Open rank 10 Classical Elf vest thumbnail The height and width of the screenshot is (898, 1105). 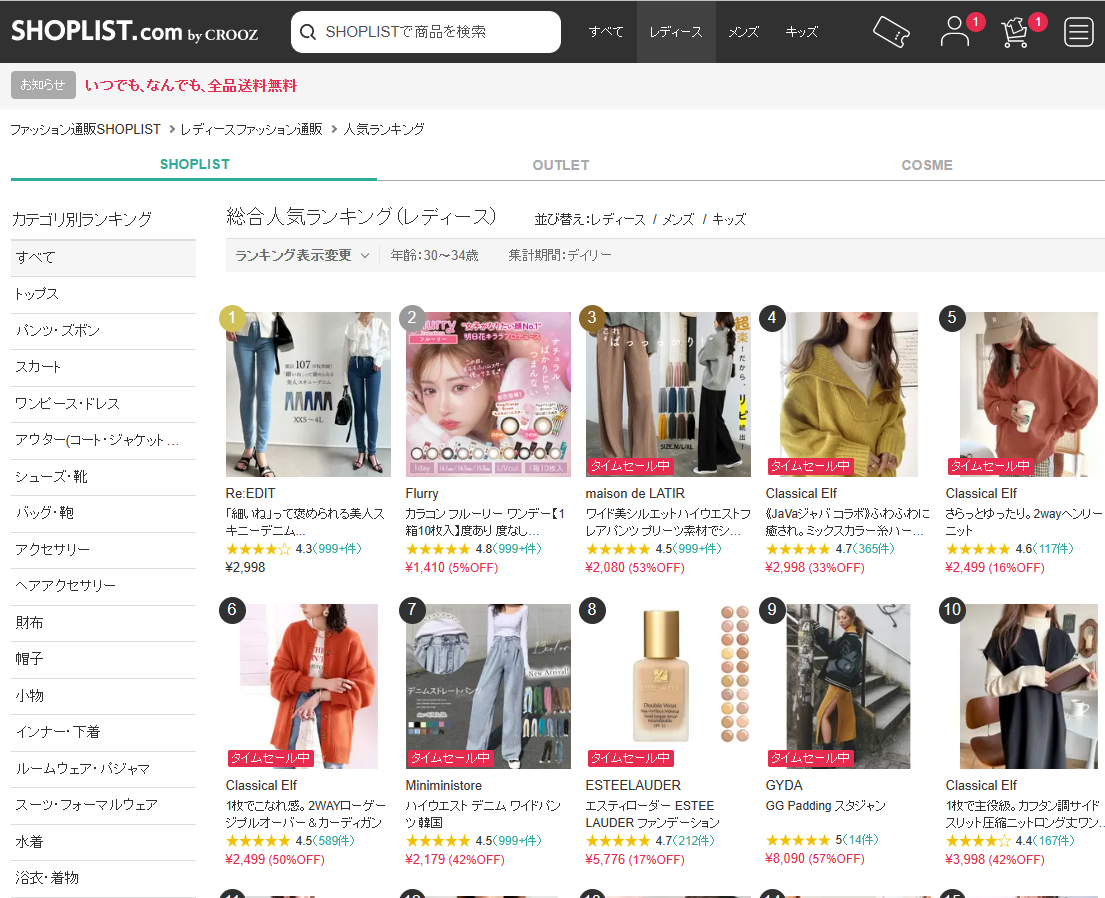click(x=1025, y=687)
